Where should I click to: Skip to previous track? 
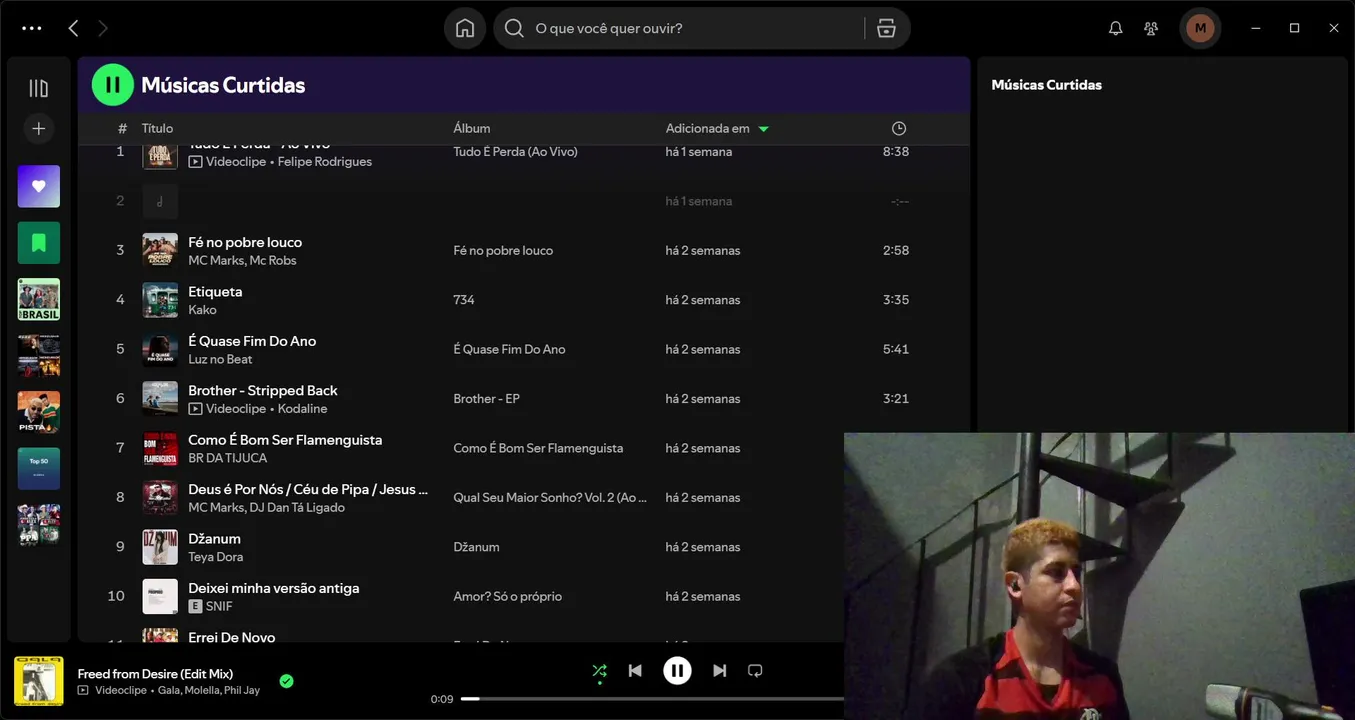(x=635, y=671)
